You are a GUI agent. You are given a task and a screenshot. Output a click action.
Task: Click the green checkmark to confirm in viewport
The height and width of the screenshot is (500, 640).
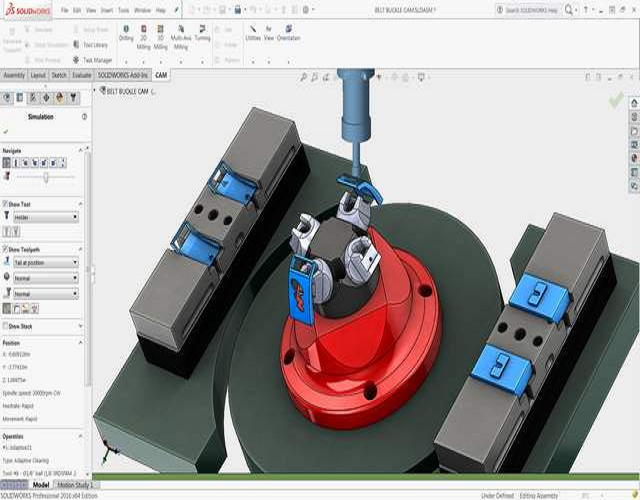(x=617, y=100)
